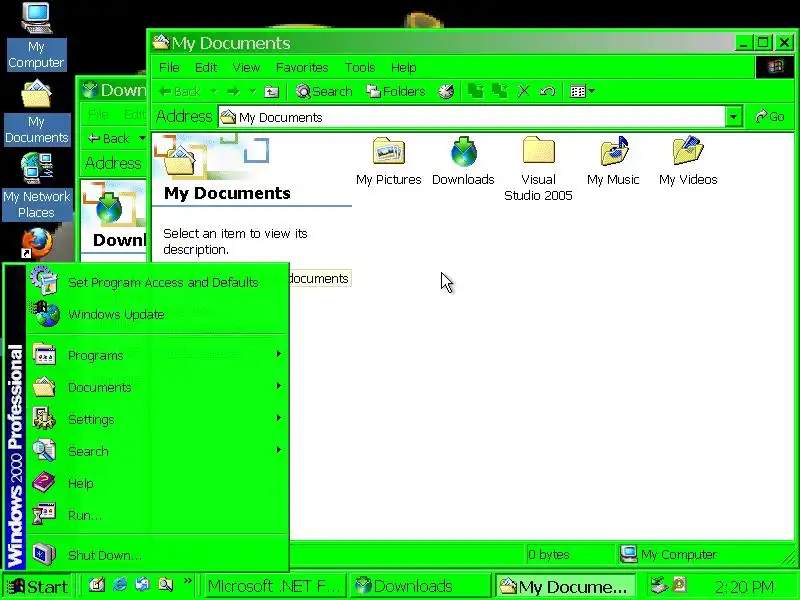Select Shut Down... in the Start menu
Viewport: 800px width, 600px height.
coord(157,555)
